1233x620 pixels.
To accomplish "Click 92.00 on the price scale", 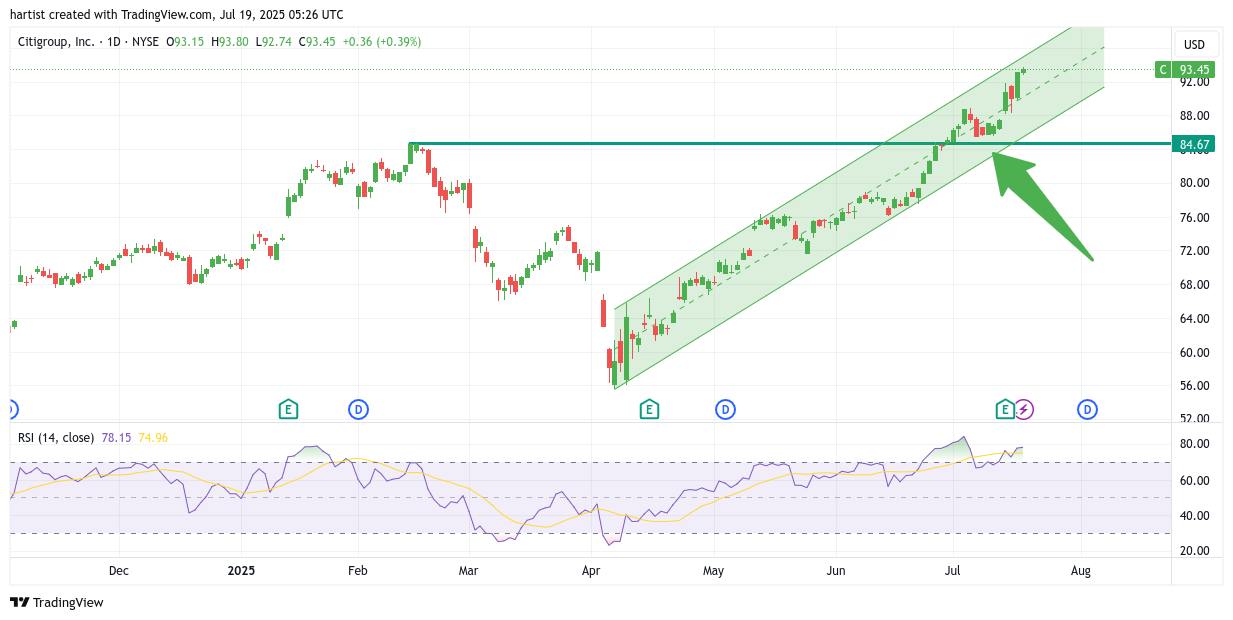I will click(1195, 82).
